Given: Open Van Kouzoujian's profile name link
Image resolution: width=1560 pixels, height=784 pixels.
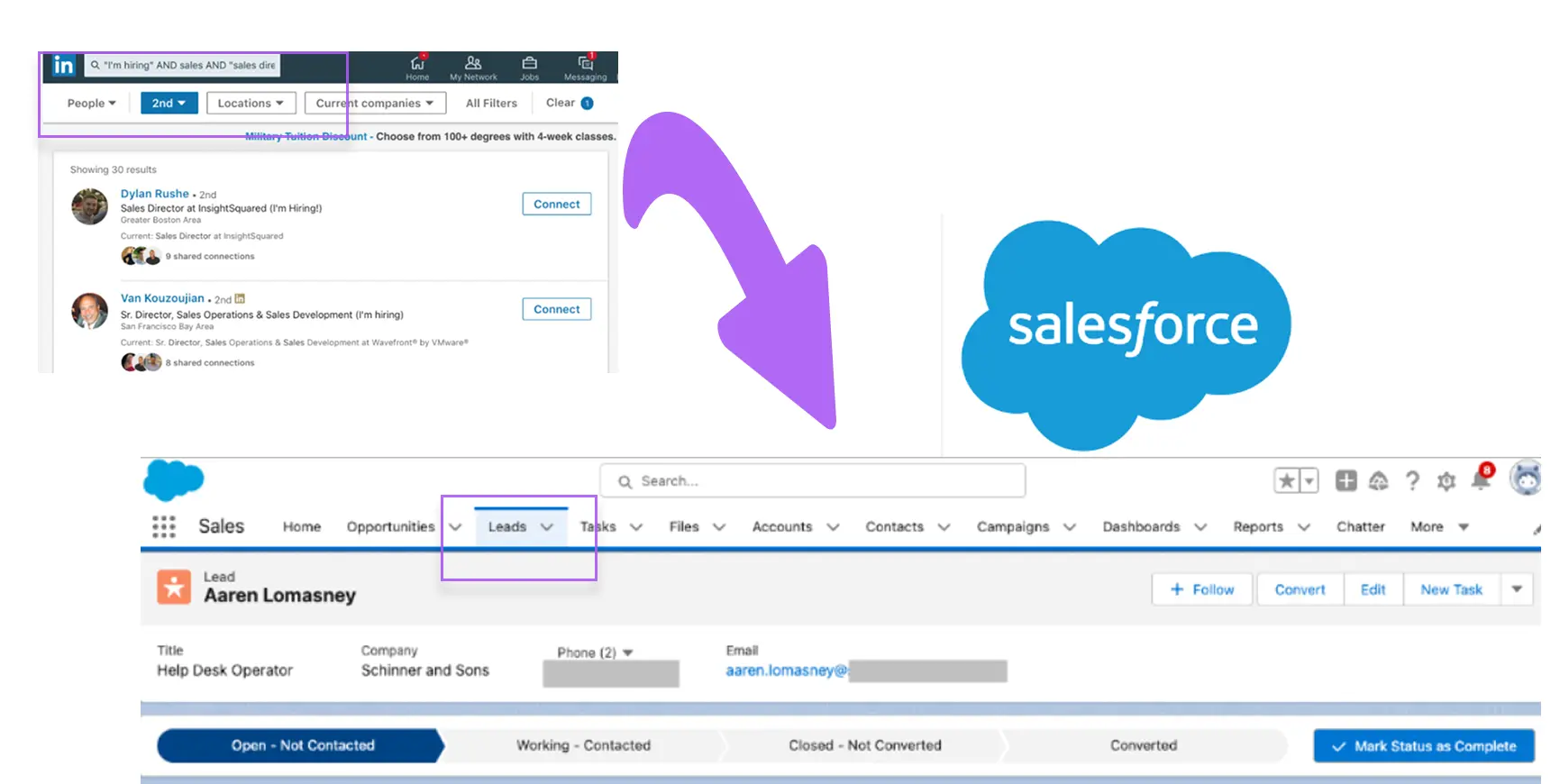Looking at the screenshot, I should [162, 298].
